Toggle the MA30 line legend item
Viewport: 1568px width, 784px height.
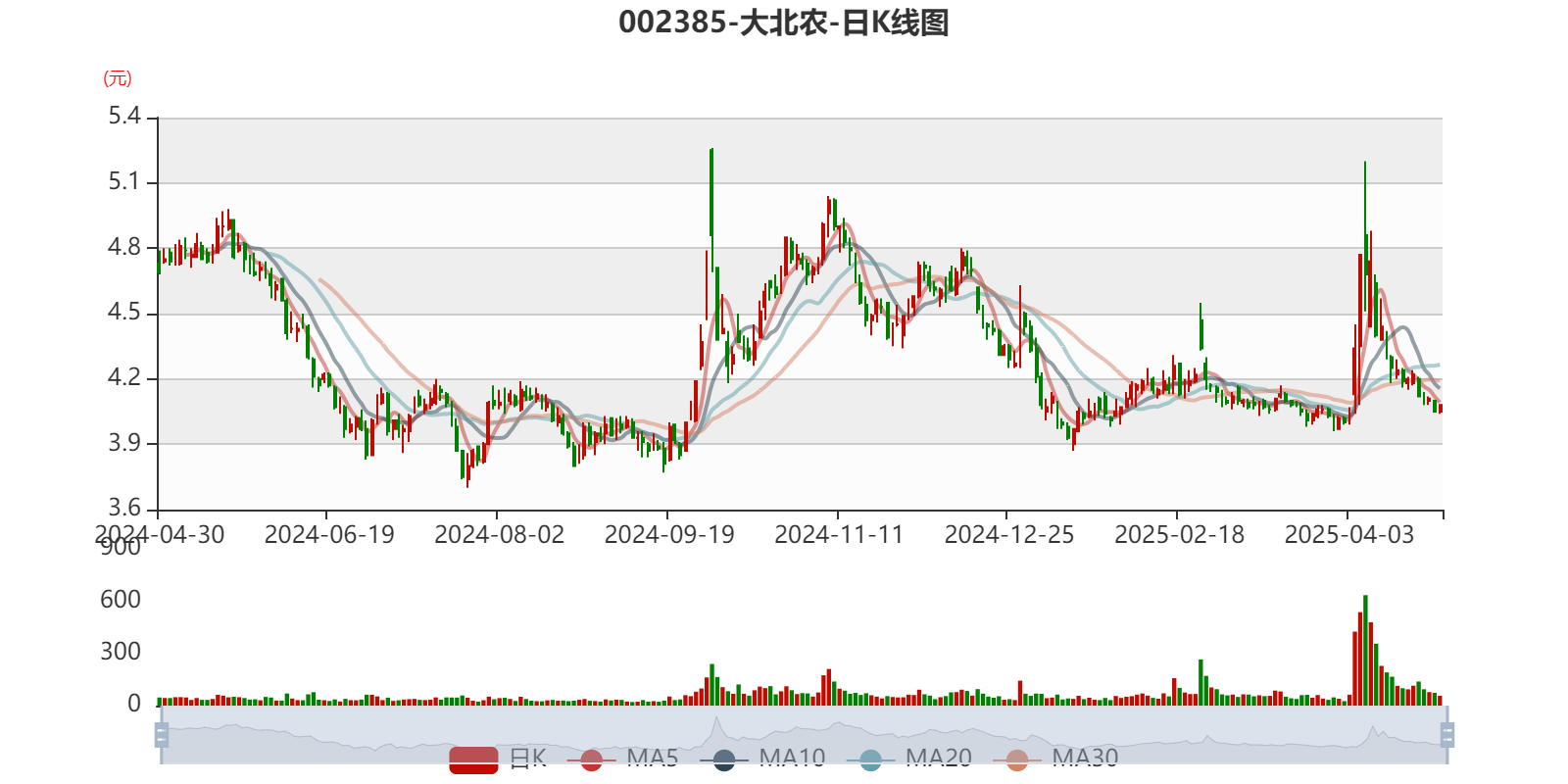click(1056, 759)
